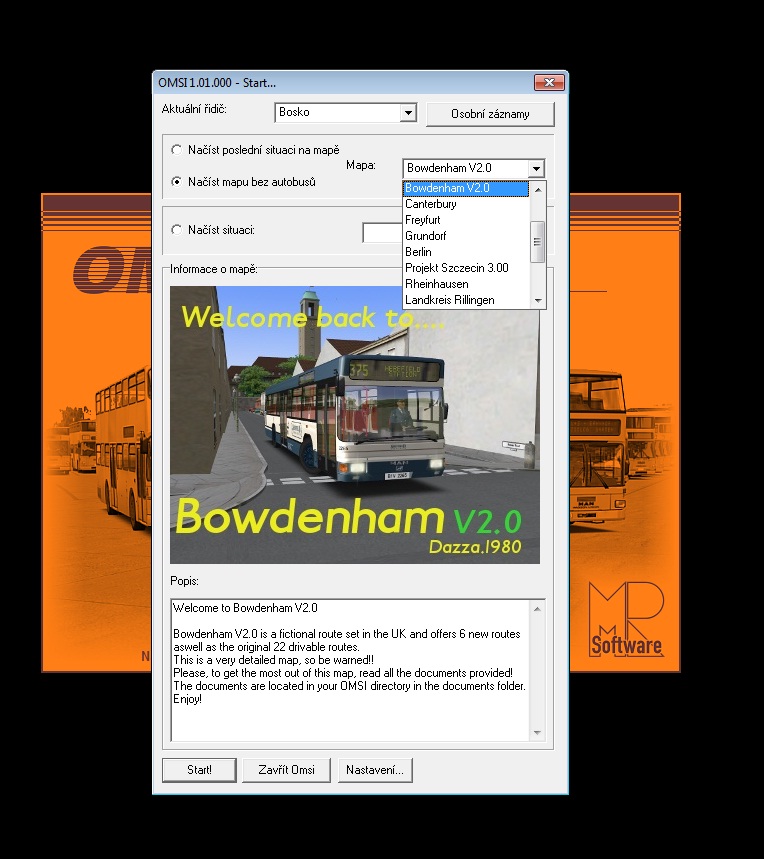
Task: Open Osobní záznamy personal records
Action: [490, 114]
